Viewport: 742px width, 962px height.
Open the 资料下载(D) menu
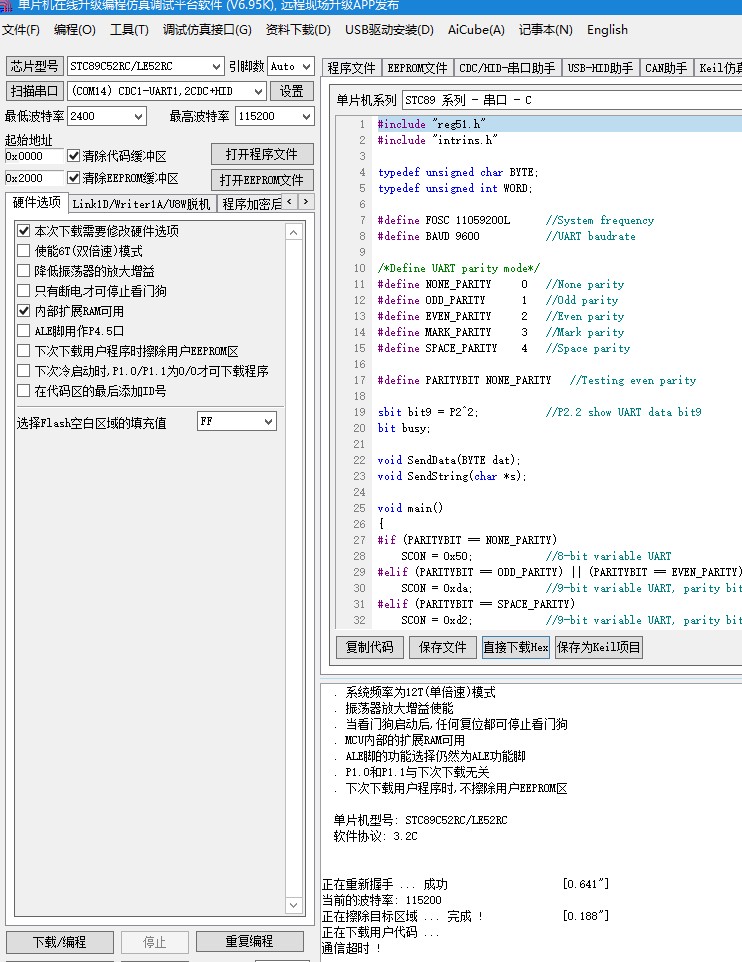(x=298, y=30)
